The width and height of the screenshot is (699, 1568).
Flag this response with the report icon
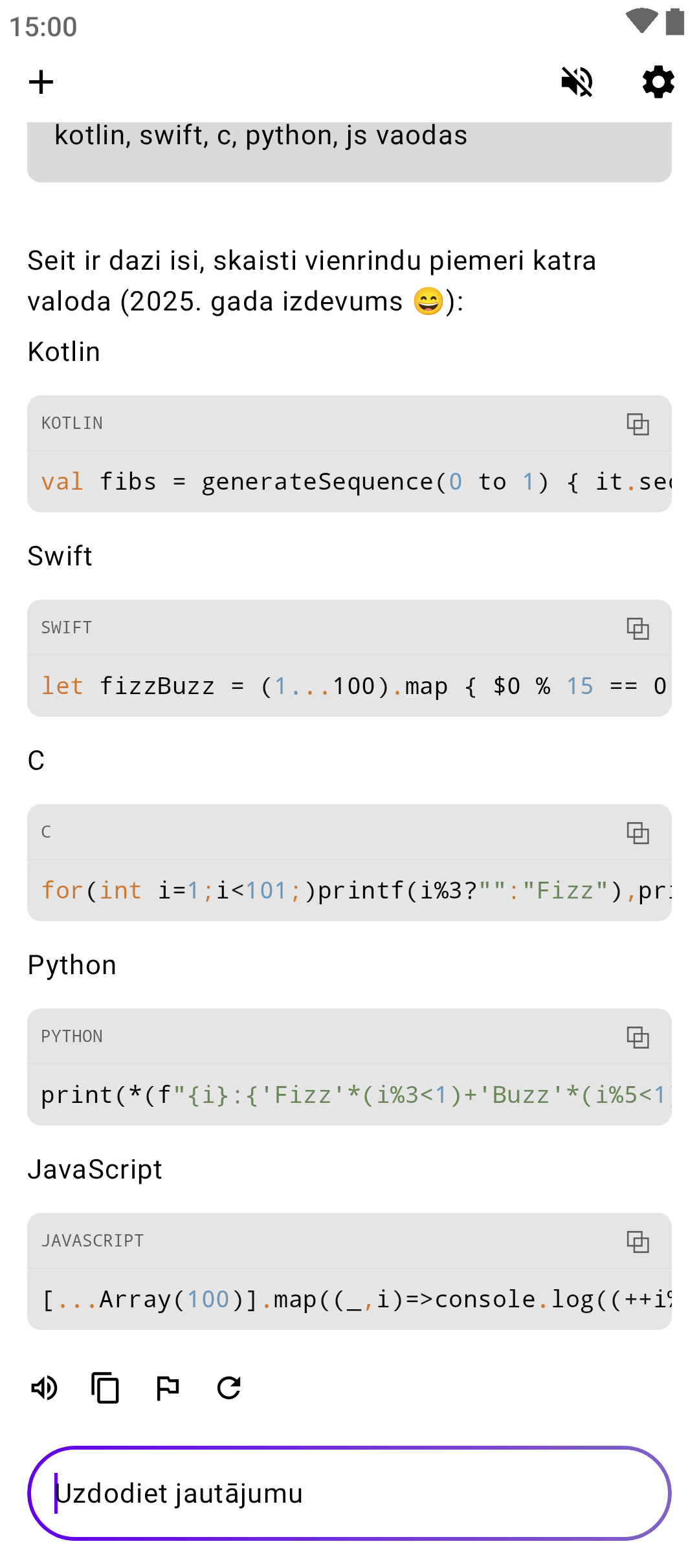point(168,1388)
